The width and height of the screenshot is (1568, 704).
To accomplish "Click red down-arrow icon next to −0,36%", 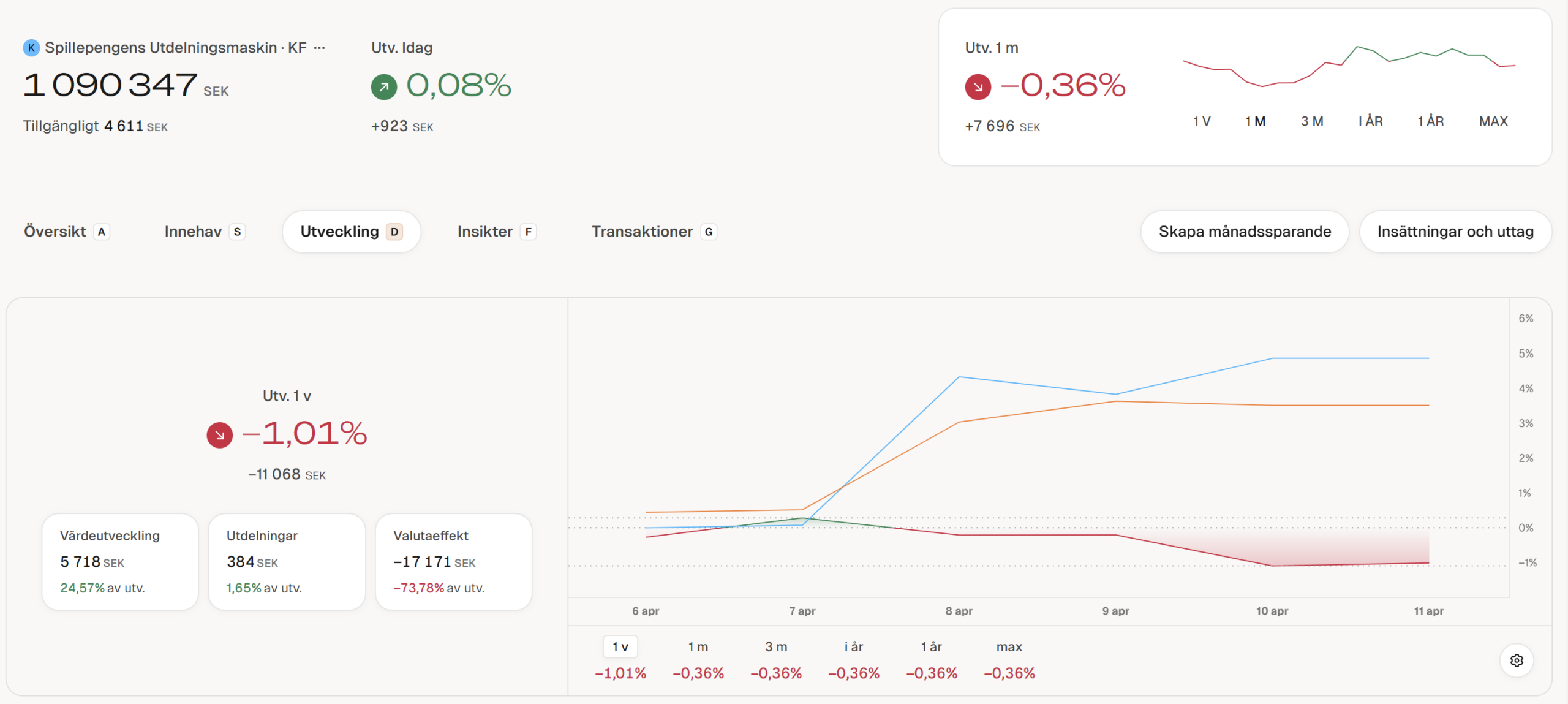I will [x=978, y=86].
